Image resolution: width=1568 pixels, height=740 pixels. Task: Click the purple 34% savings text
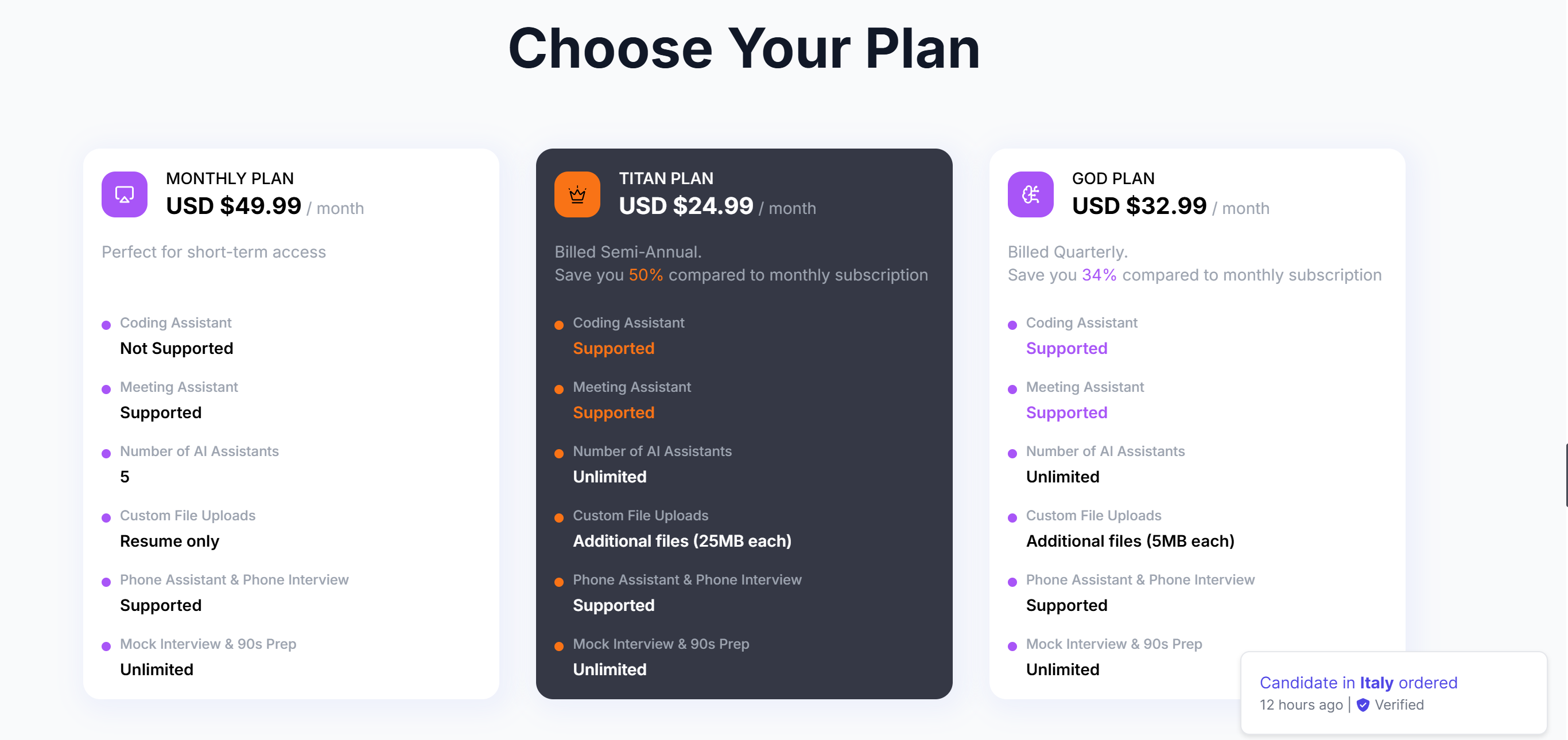(1099, 275)
